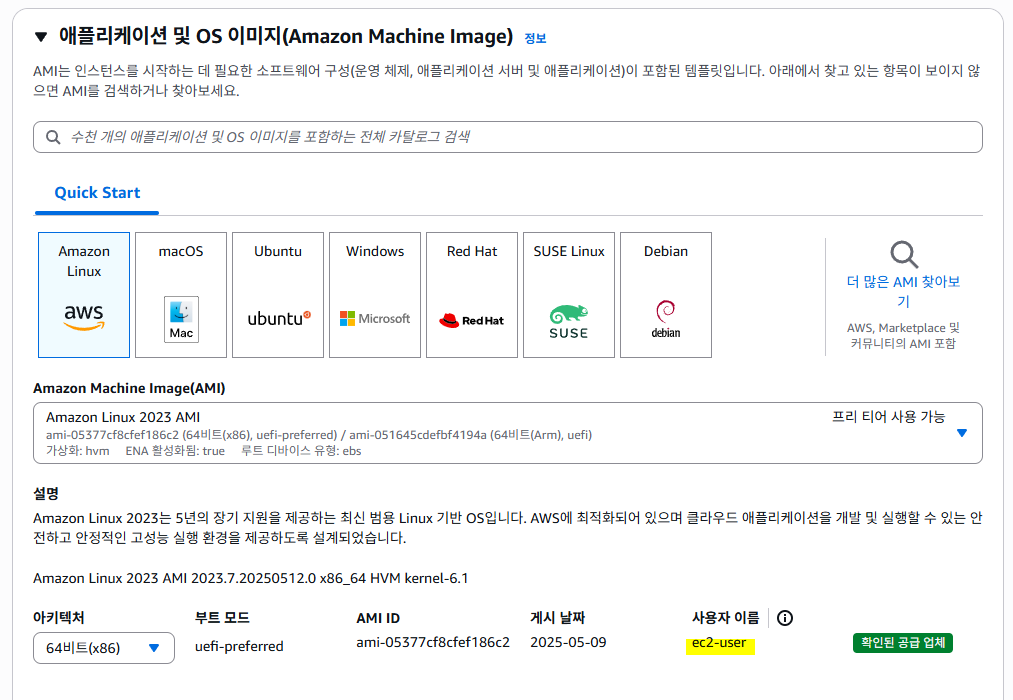Click the 설명 heading
The image size is (1013, 700).
(46, 494)
